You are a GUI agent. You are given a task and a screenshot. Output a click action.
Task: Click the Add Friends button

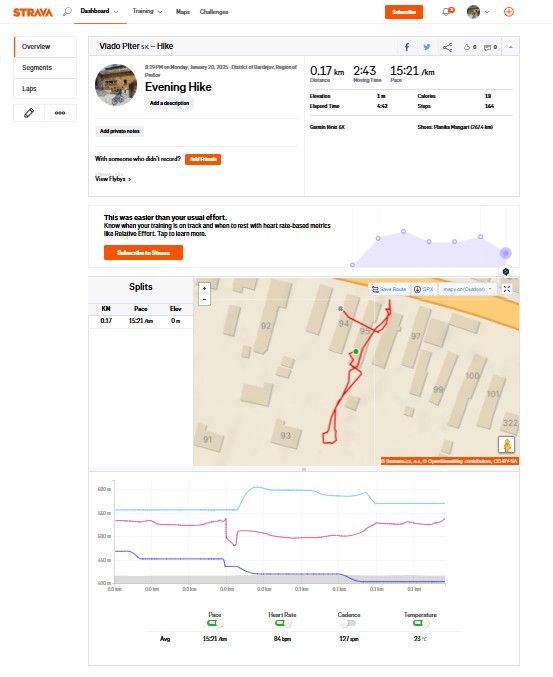pyautogui.click(x=203, y=159)
